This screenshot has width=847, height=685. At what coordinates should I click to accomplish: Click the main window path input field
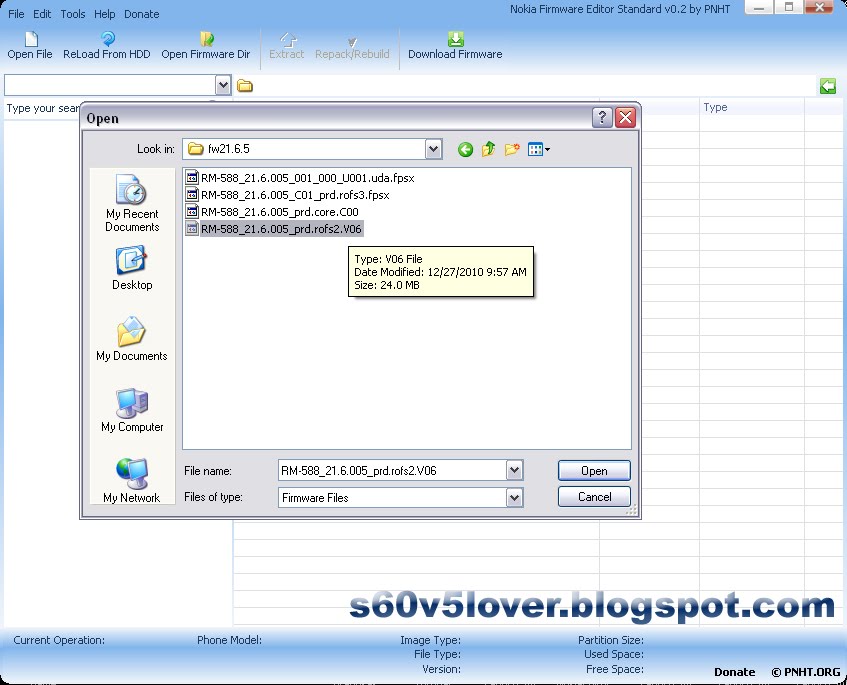click(x=110, y=85)
